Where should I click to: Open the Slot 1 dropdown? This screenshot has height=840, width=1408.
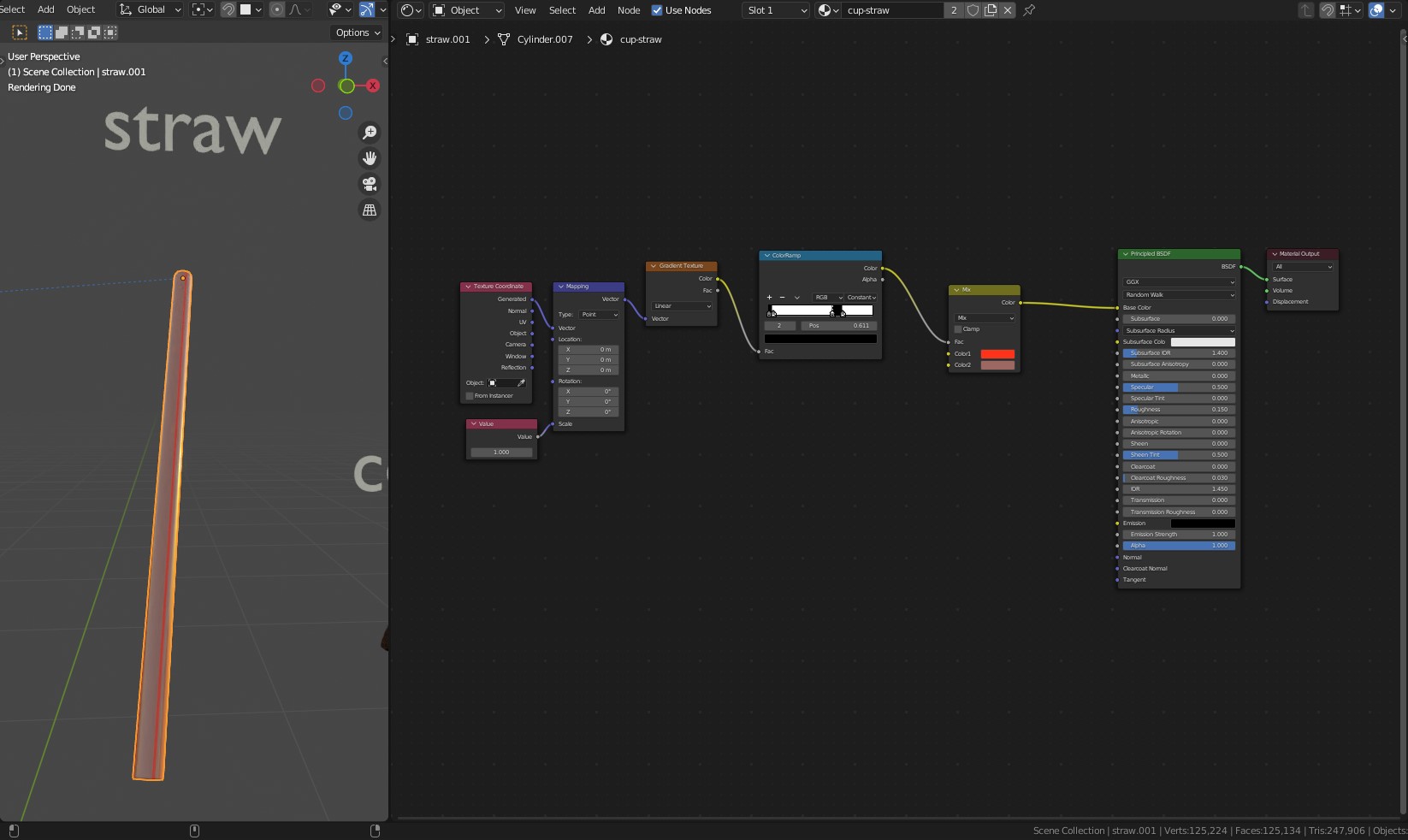click(776, 10)
